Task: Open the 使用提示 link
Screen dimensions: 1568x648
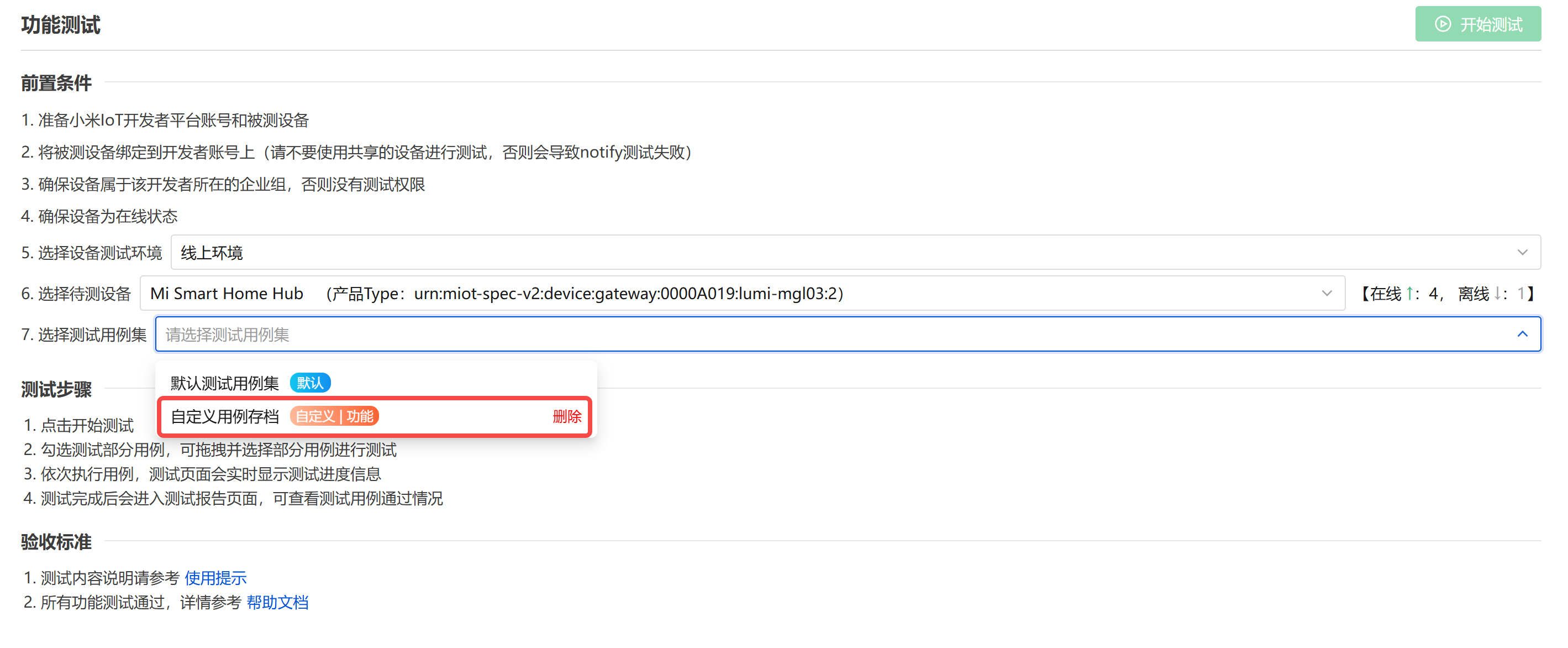Action: point(215,577)
